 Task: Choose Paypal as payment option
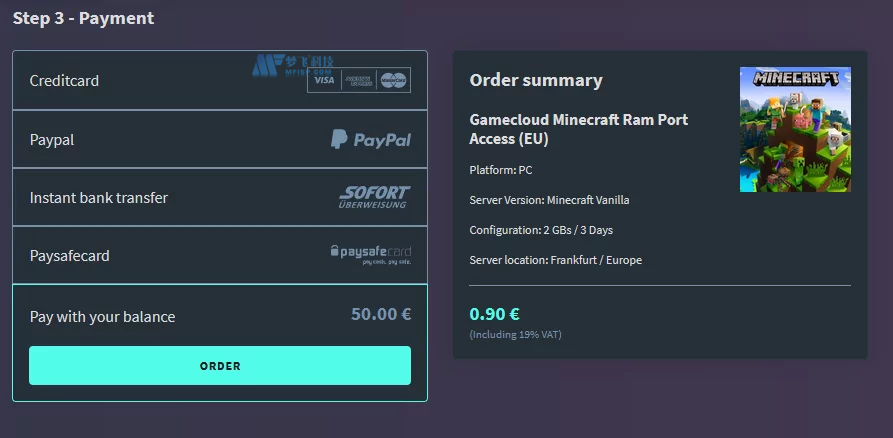click(x=52, y=140)
